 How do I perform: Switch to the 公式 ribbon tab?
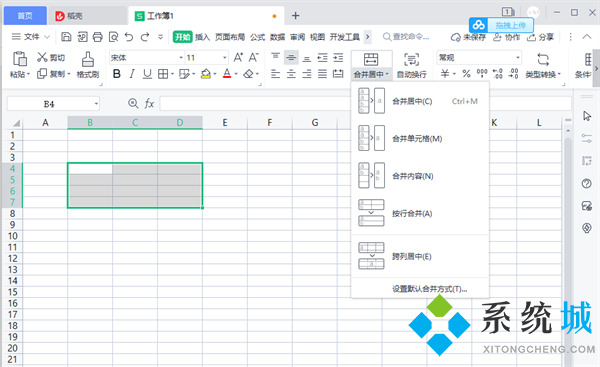pyautogui.click(x=258, y=37)
